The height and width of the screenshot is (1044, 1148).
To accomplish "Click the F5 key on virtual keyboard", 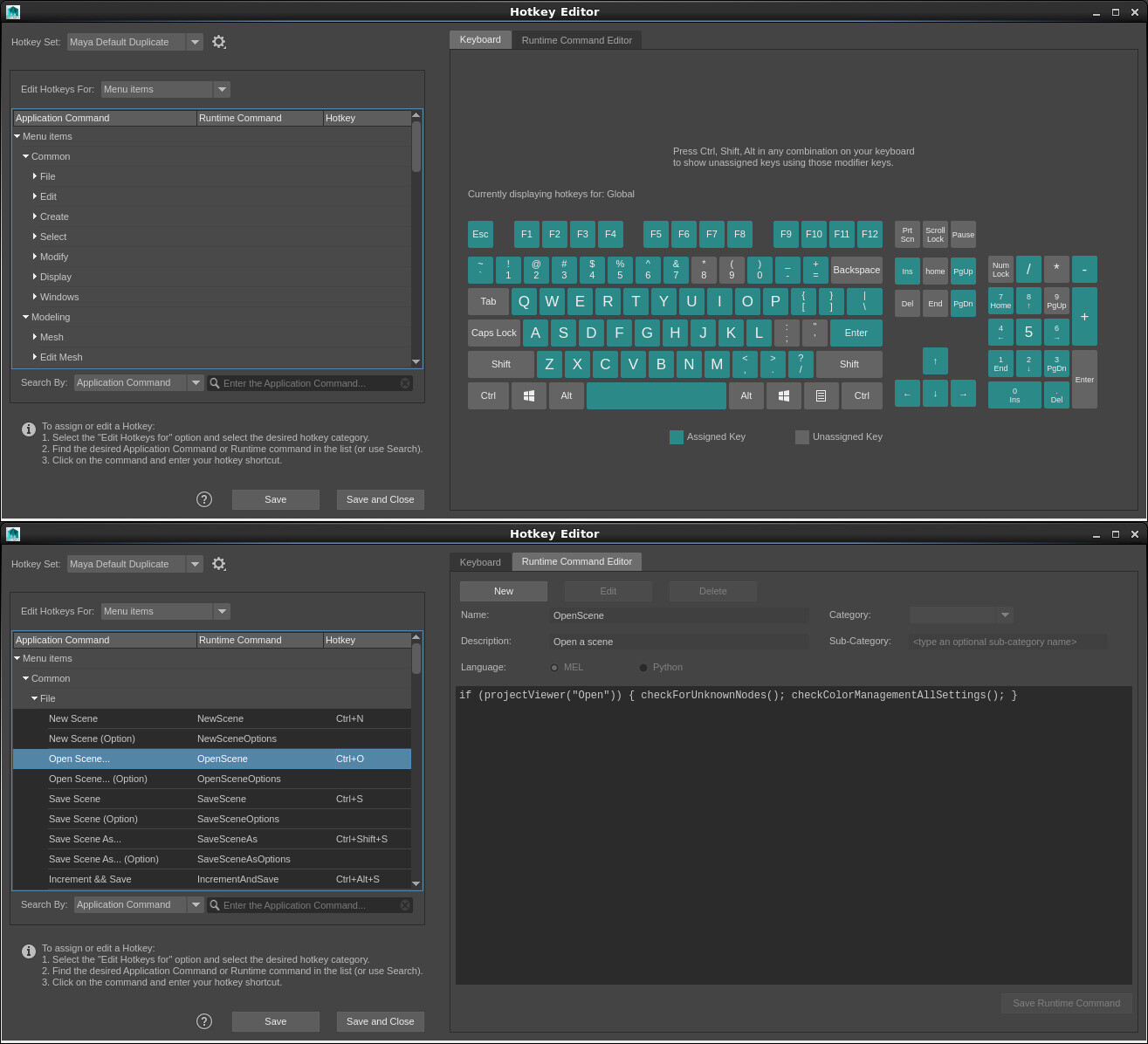I will click(x=656, y=234).
